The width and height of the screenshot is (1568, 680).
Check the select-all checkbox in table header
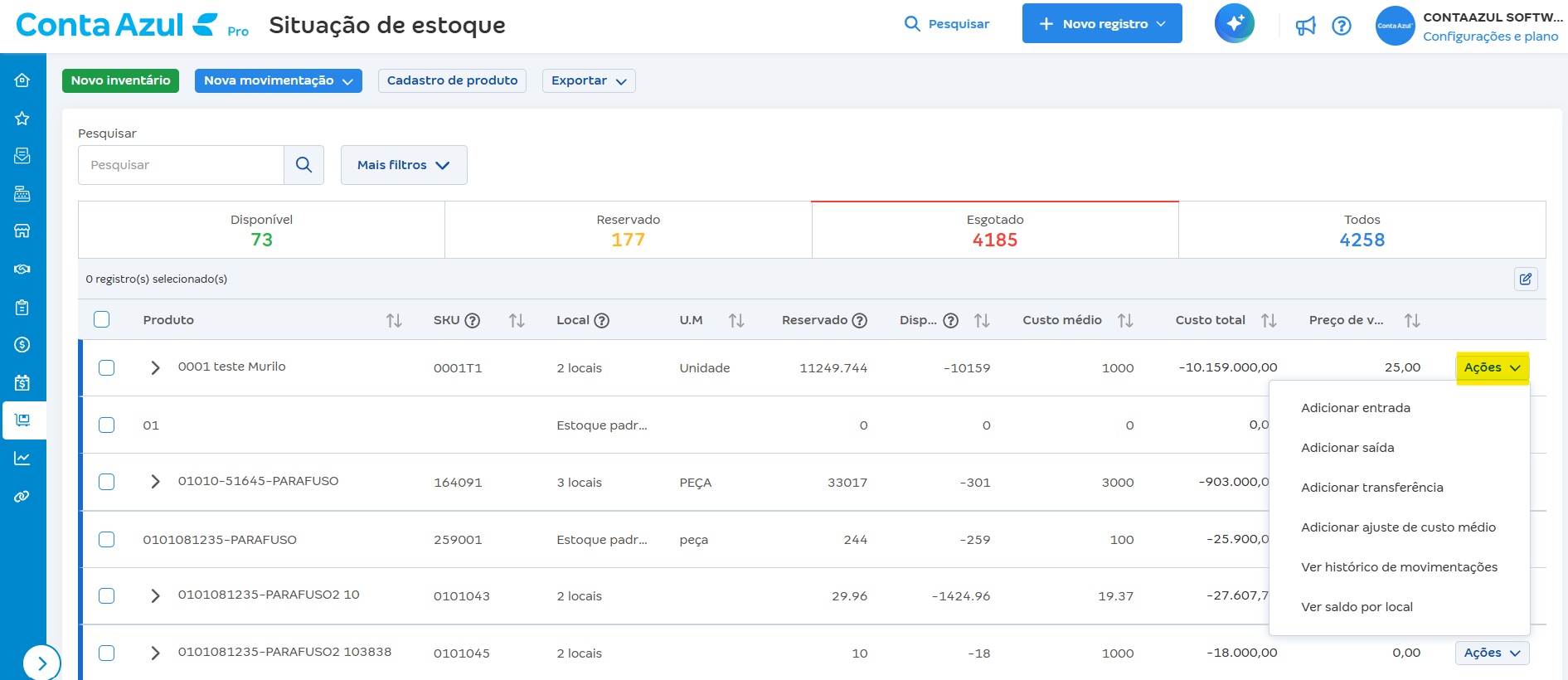pyautogui.click(x=102, y=319)
